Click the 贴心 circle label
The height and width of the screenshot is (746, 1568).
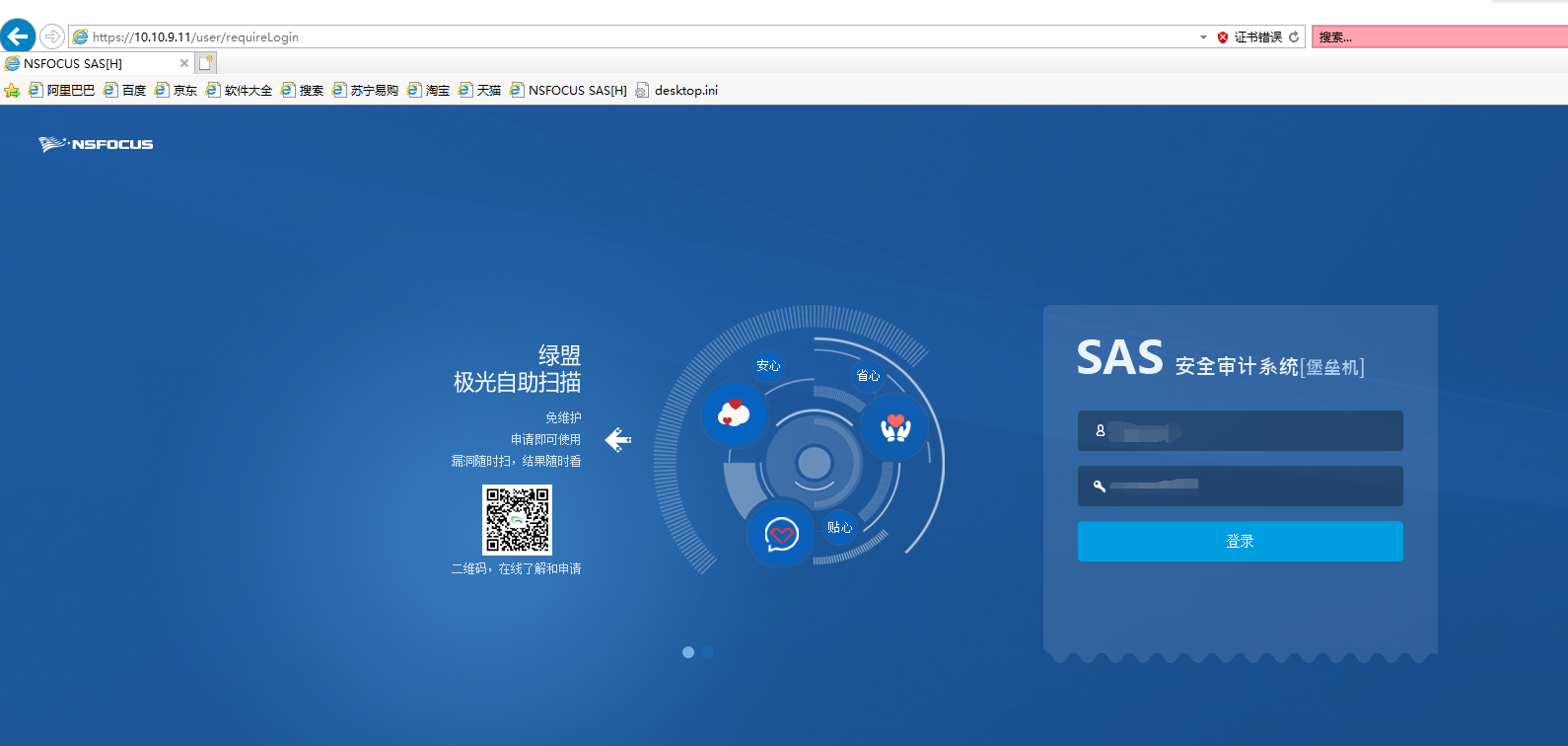839,528
